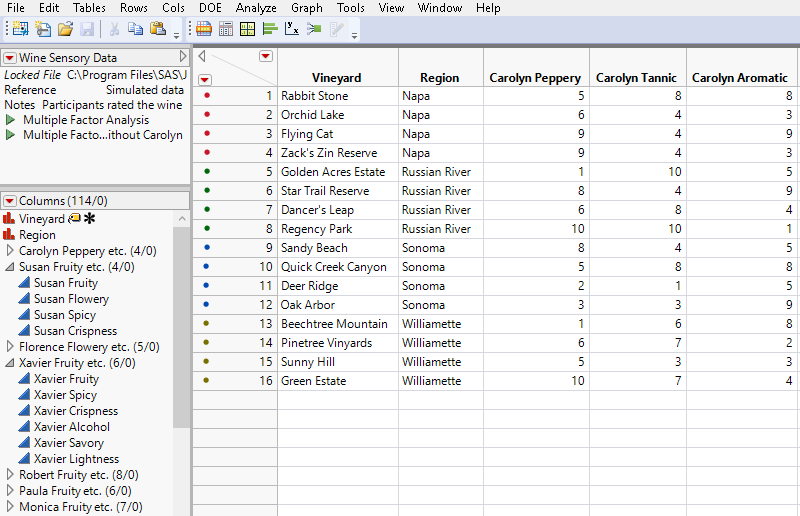
Task: Click the asterisk icon beside Vineyard
Action: point(89,218)
